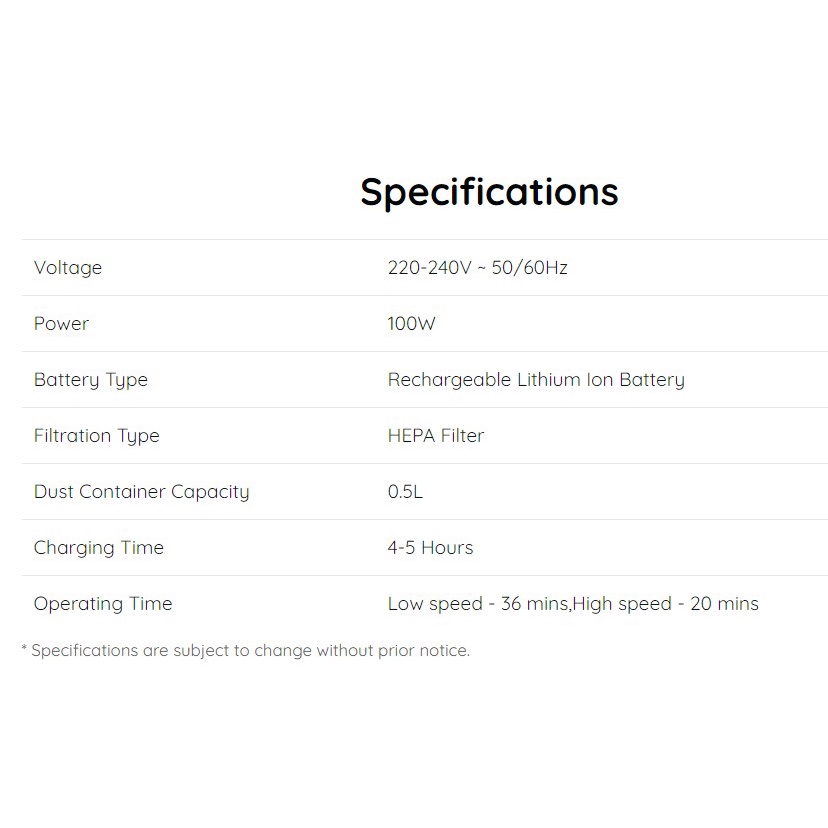Click the specifications subject to change footnote
Image resolution: width=828 pixels, height=828 pixels.
pyautogui.click(x=250, y=651)
